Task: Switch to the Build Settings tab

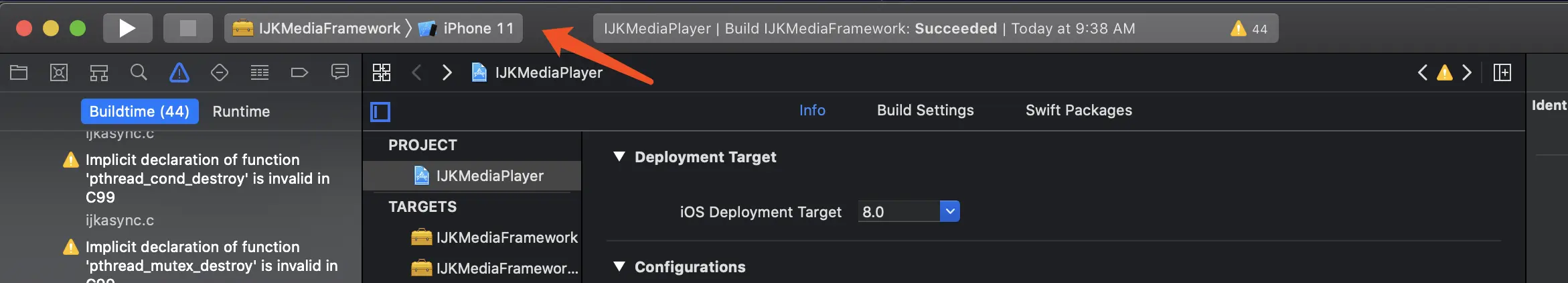Action: tap(925, 110)
